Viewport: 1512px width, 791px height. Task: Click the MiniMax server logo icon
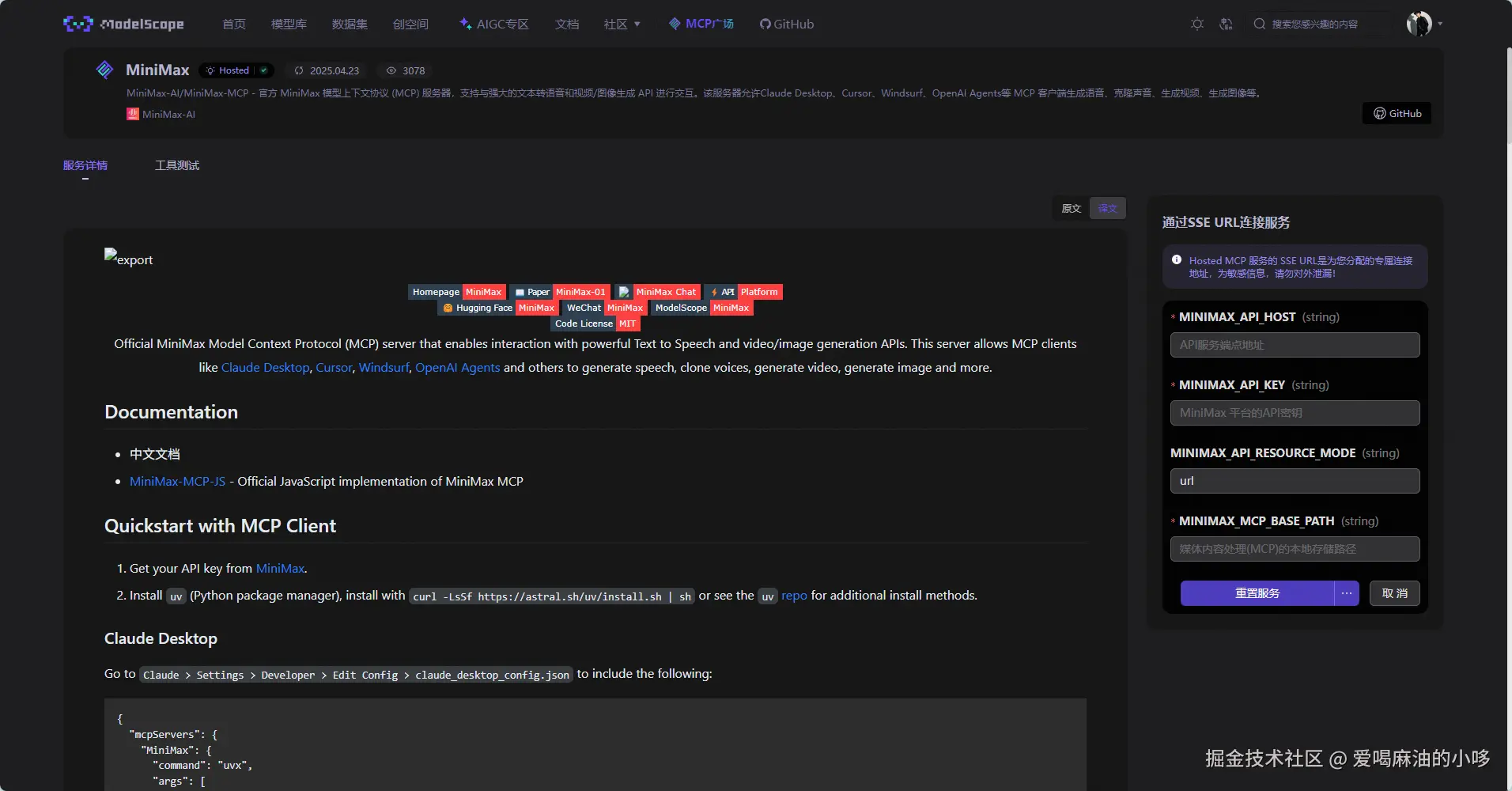pos(104,70)
